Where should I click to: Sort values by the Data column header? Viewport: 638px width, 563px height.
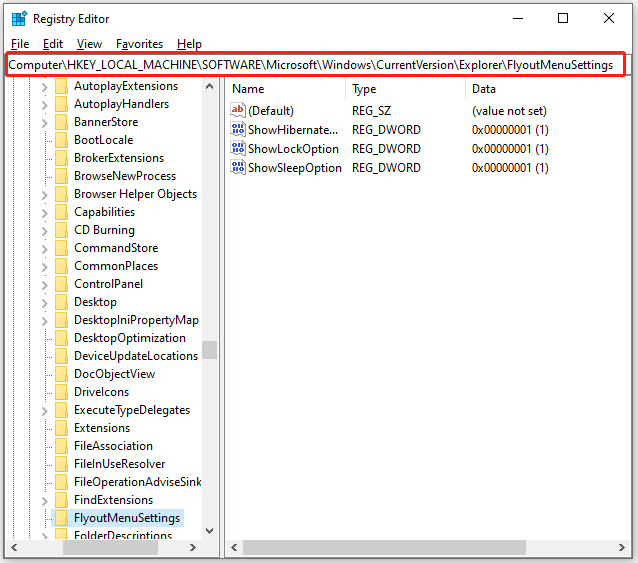click(547, 89)
